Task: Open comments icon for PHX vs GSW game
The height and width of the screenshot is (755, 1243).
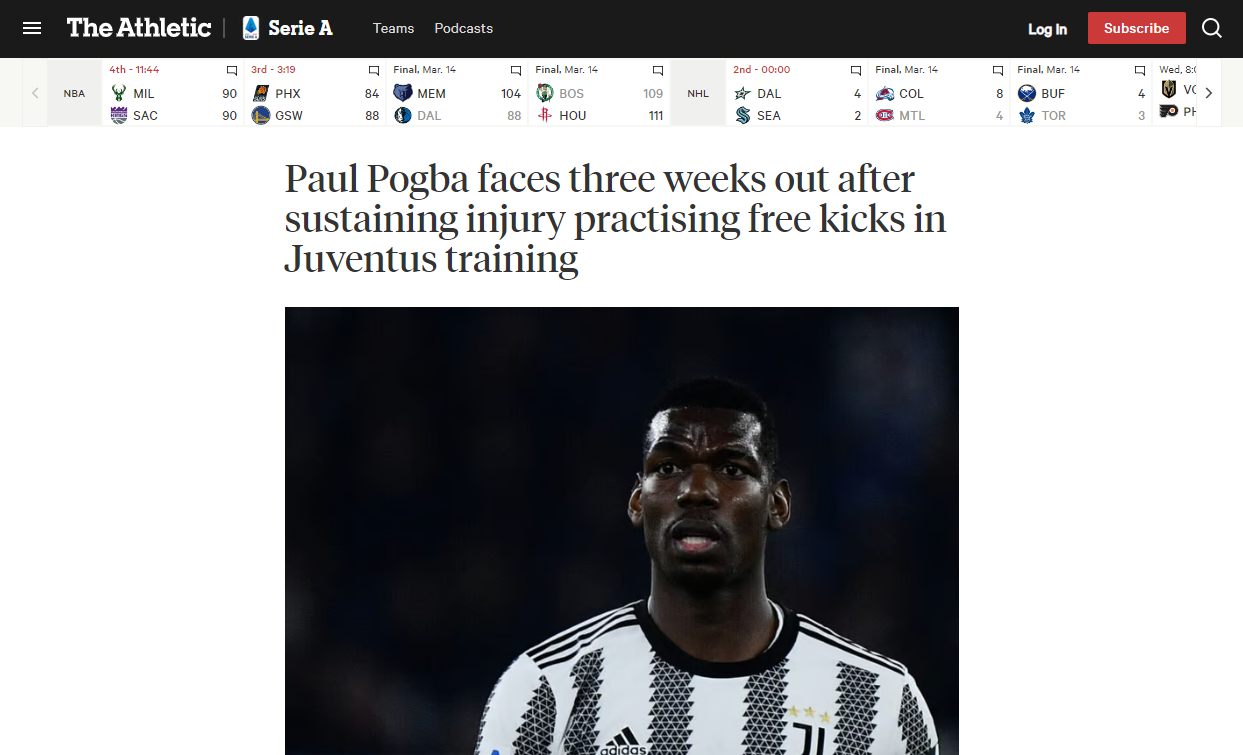Action: (x=374, y=71)
